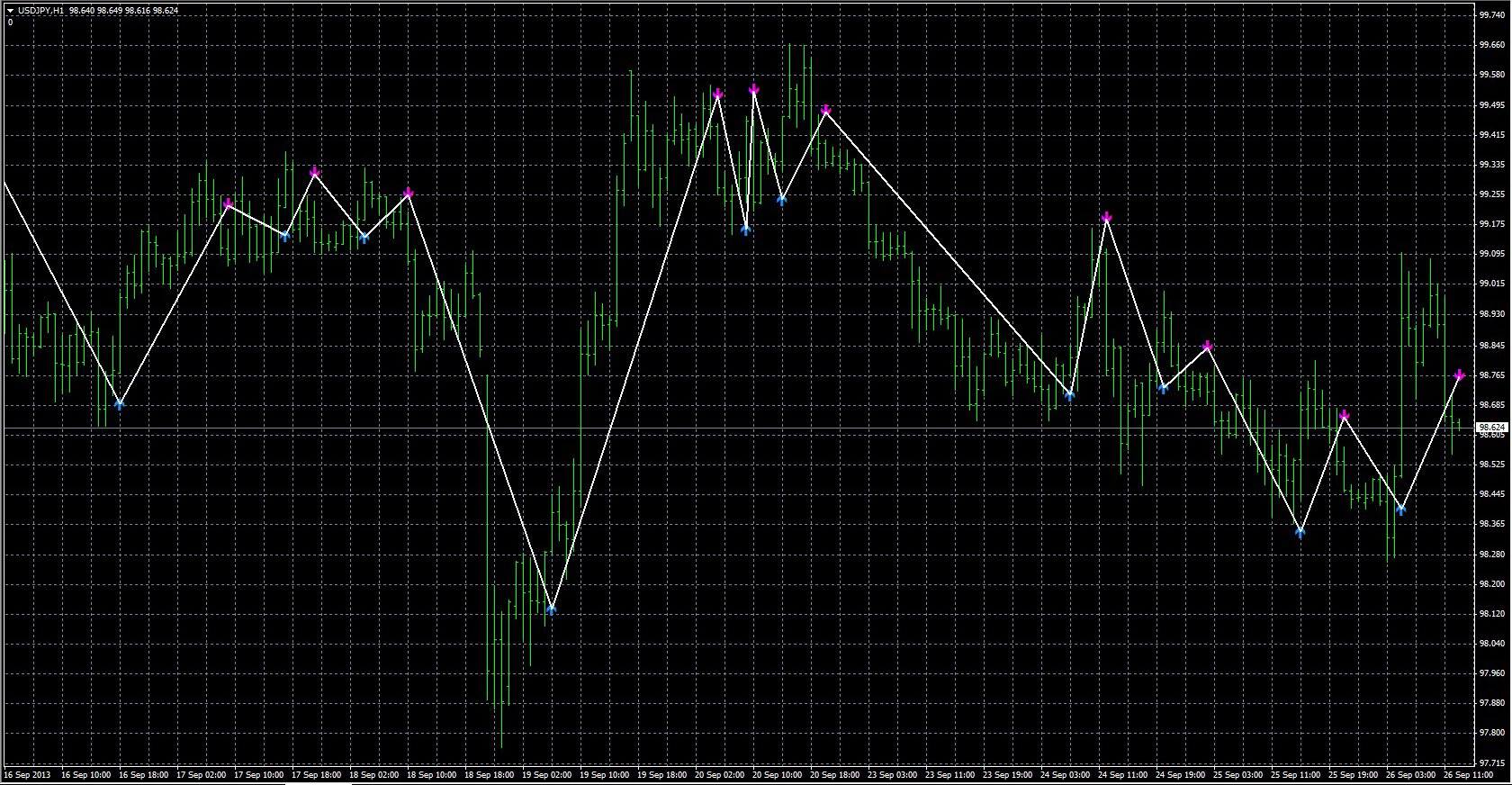Click the 24 Sep 11:00 time label
The height and width of the screenshot is (785, 1512).
coord(1122,774)
